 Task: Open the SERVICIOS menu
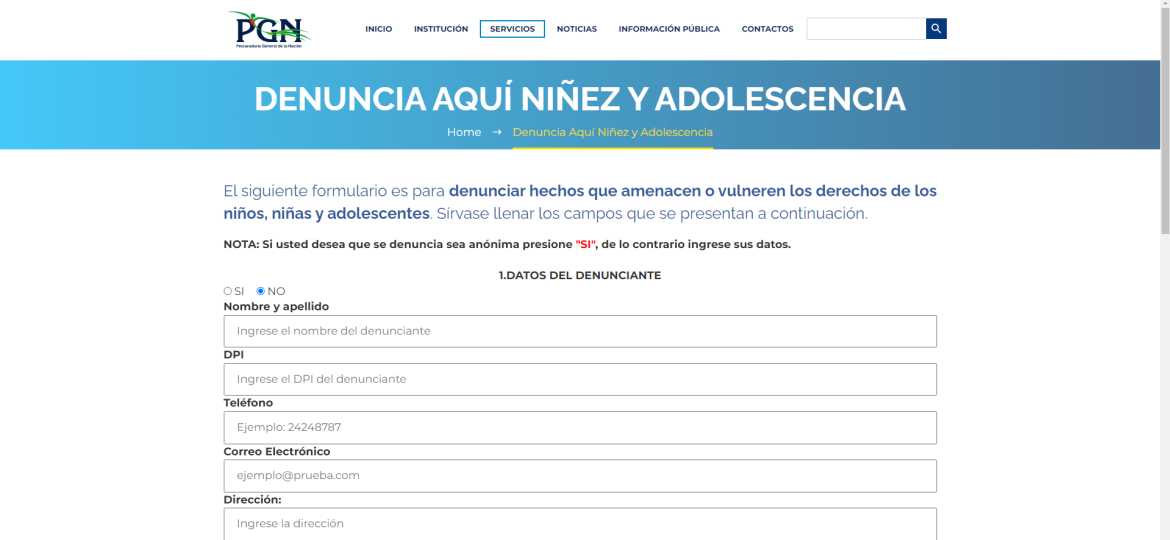pyautogui.click(x=512, y=29)
